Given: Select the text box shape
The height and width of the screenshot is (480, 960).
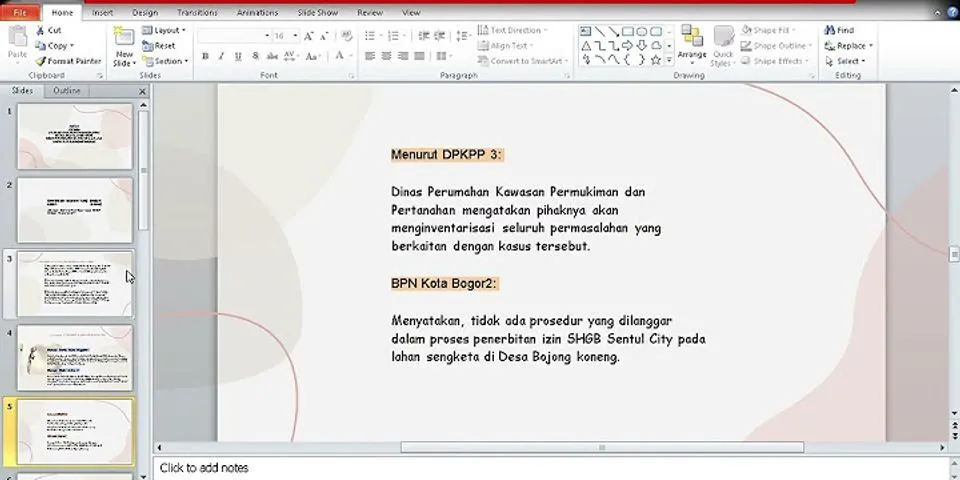Looking at the screenshot, I should pos(586,31).
